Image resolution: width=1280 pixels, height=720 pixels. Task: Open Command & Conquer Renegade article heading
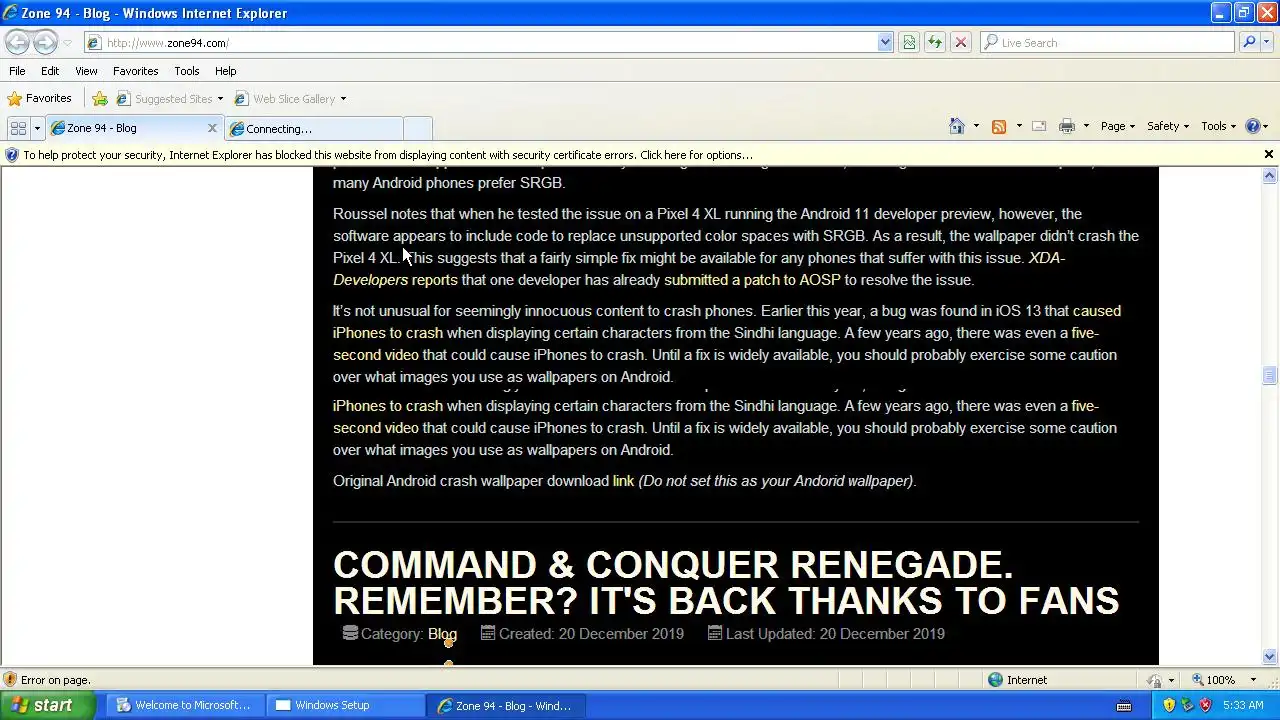(x=726, y=583)
